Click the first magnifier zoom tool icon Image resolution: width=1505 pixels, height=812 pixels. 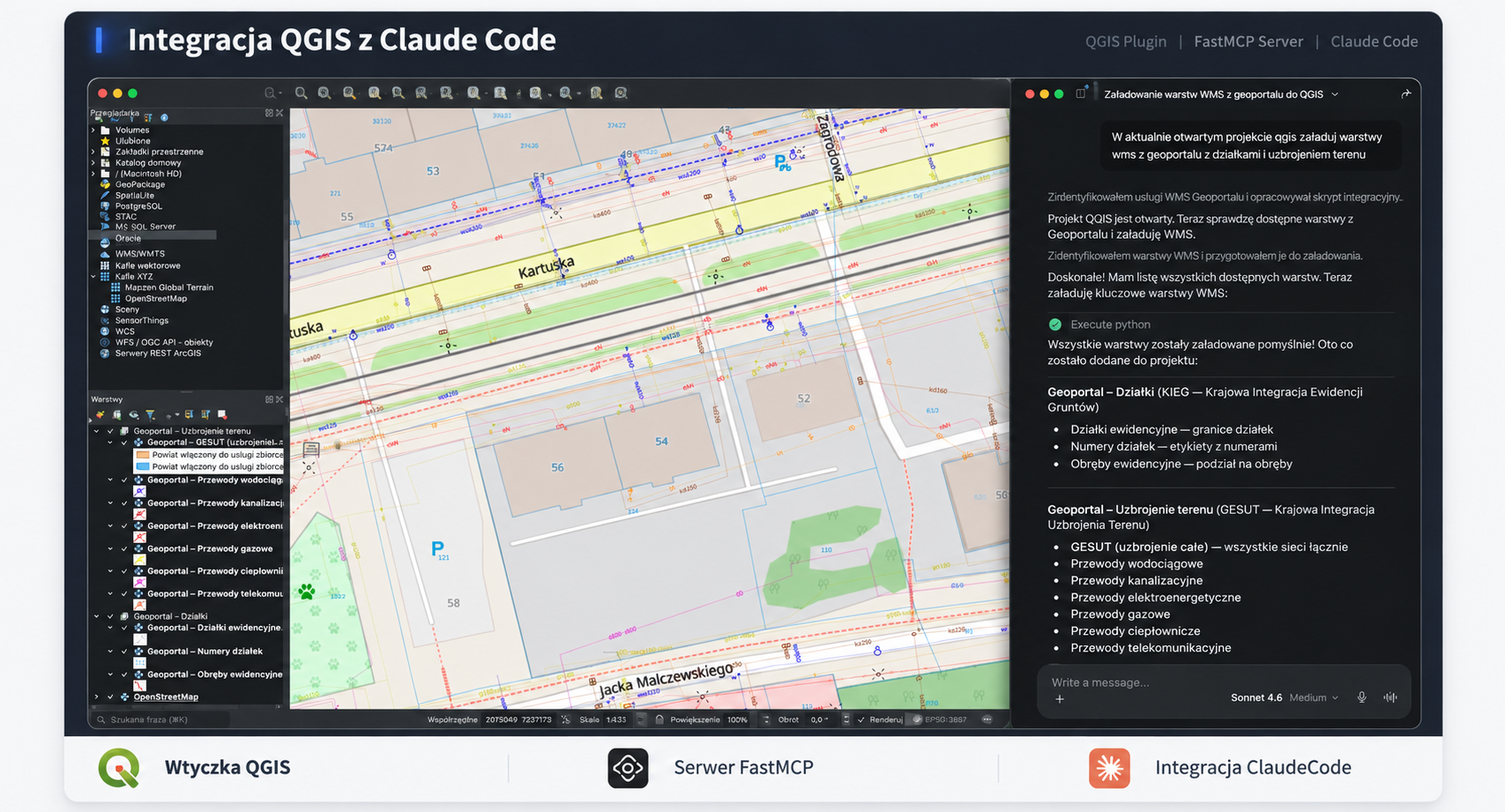[302, 93]
